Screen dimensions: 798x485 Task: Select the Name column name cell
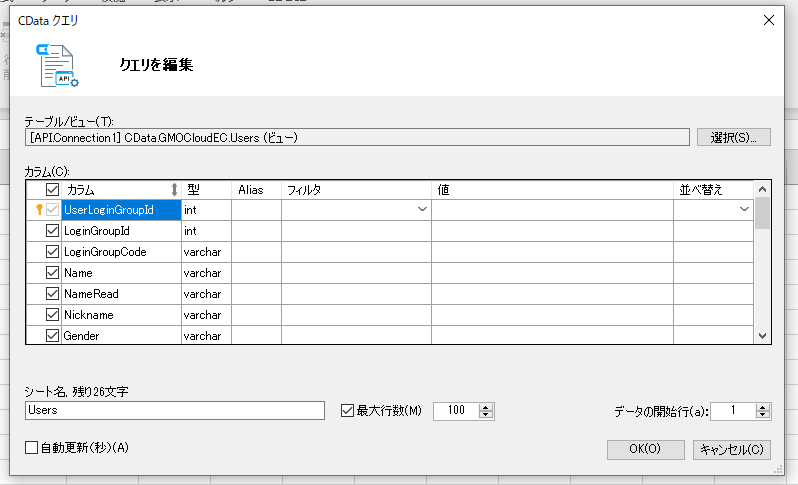(121, 273)
